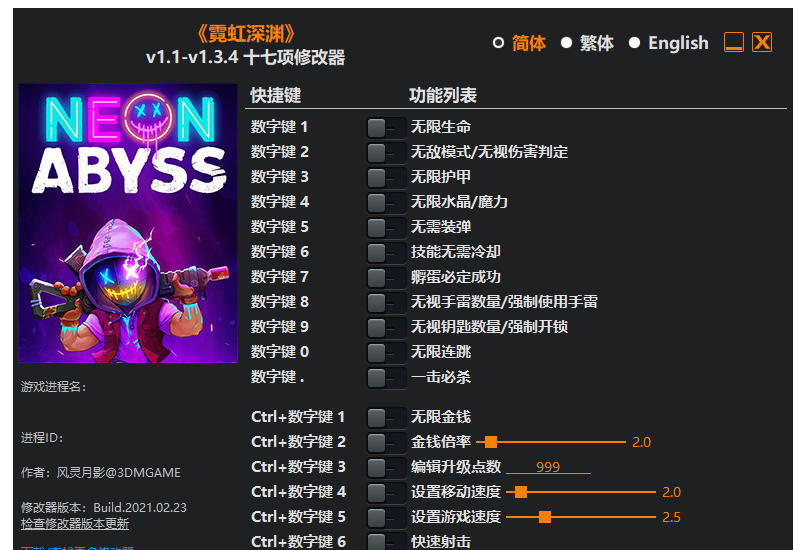Enable 无需装弹 toggle

click(x=386, y=228)
